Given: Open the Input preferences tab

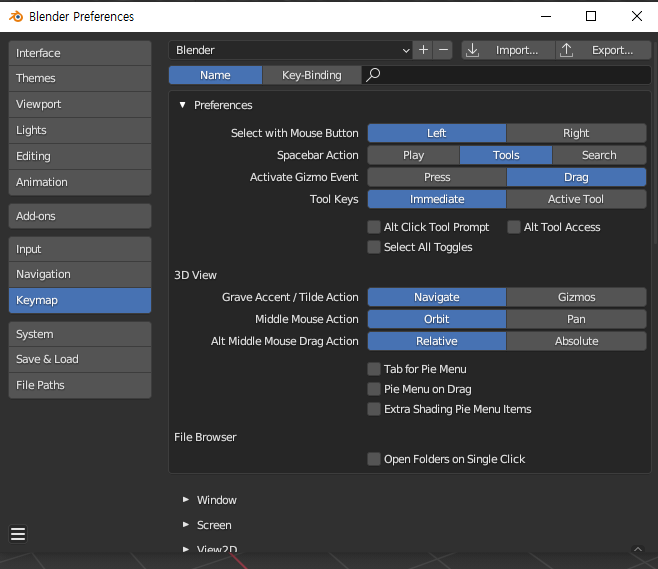Looking at the screenshot, I should [80, 249].
